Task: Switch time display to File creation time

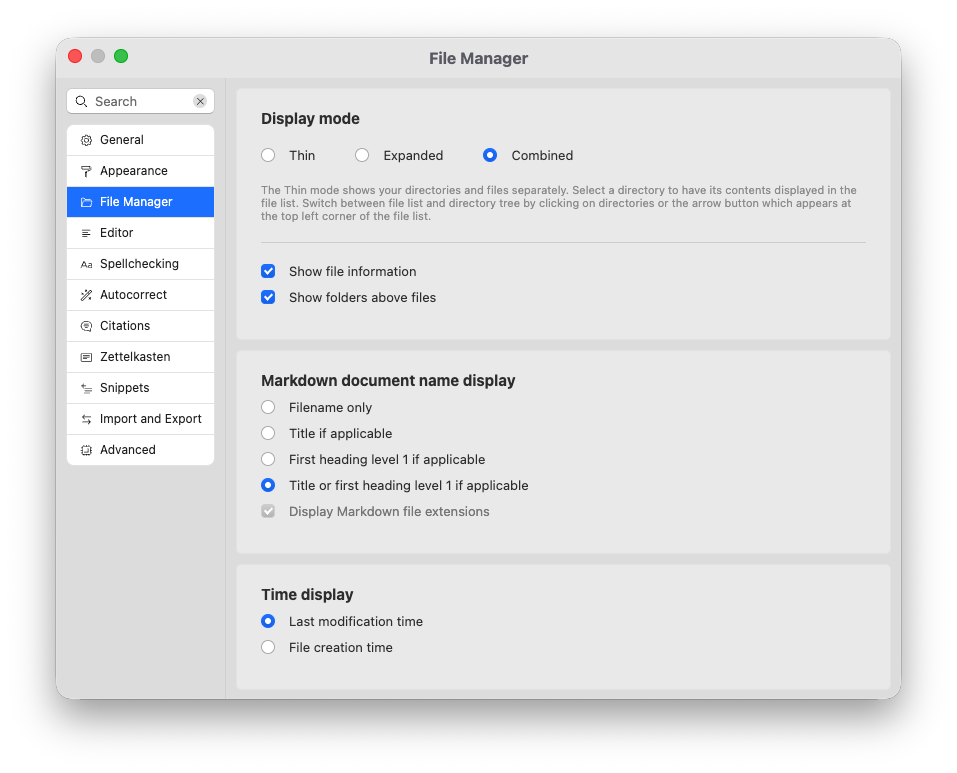Action: click(268, 647)
